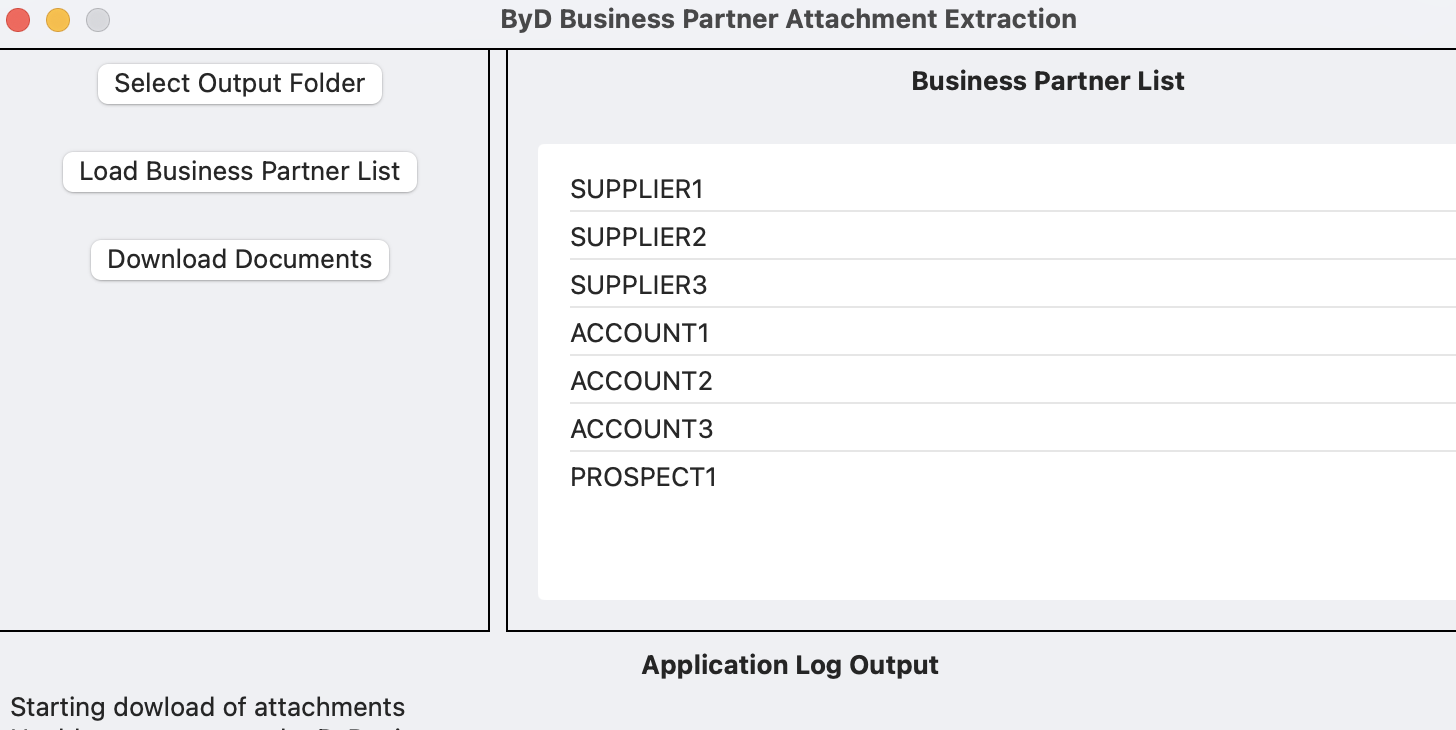Close the application window
The image size is (1456, 730).
point(16,18)
